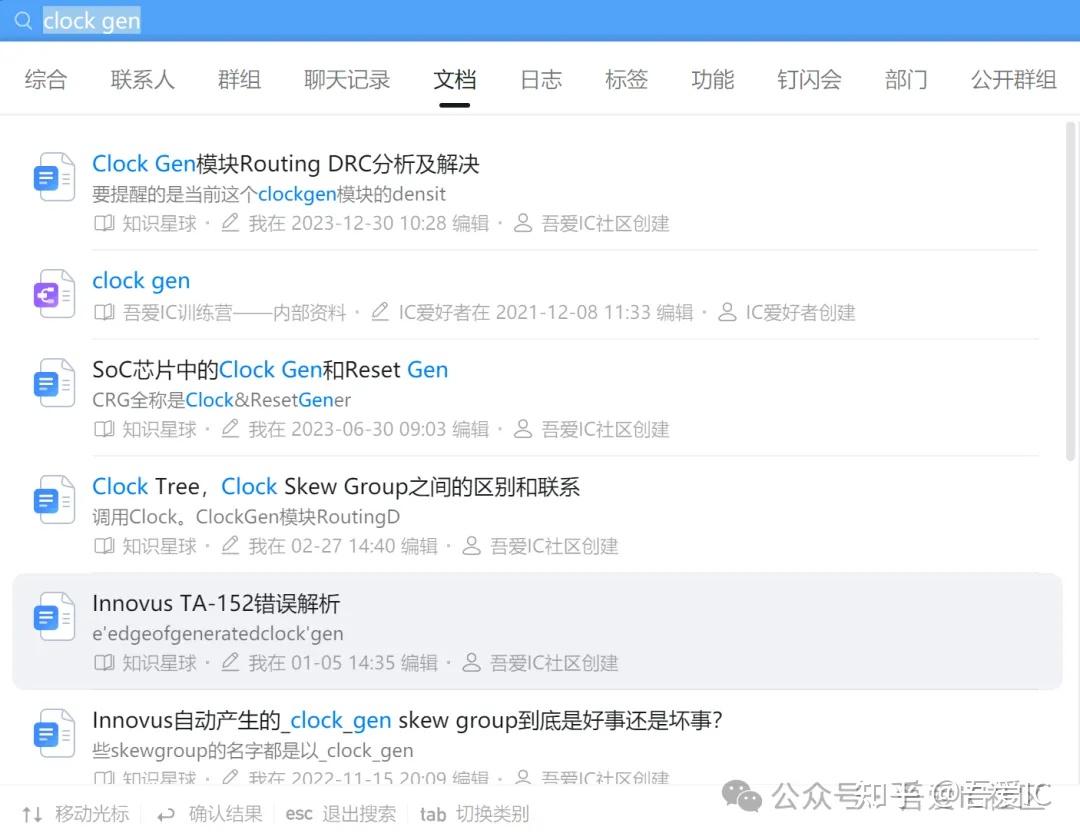Switch to the 综合 tab
The height and width of the screenshot is (840, 1080).
click(46, 79)
